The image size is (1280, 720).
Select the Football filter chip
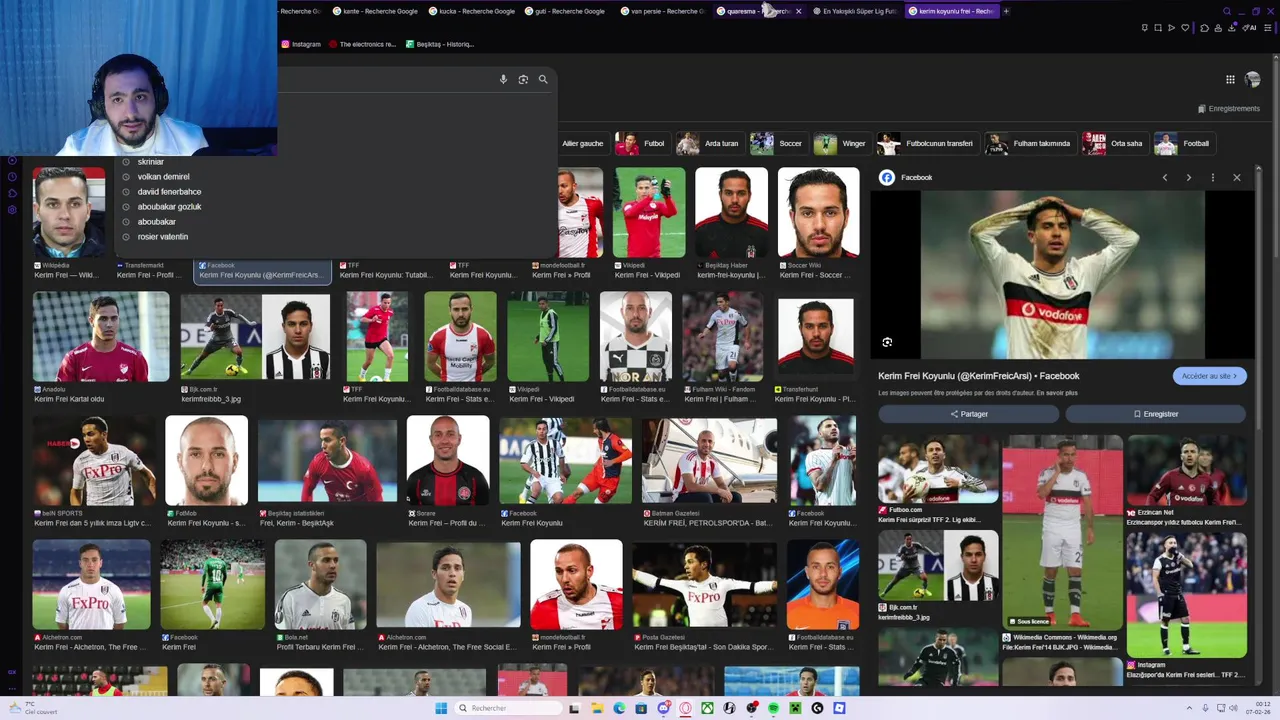click(x=1183, y=143)
